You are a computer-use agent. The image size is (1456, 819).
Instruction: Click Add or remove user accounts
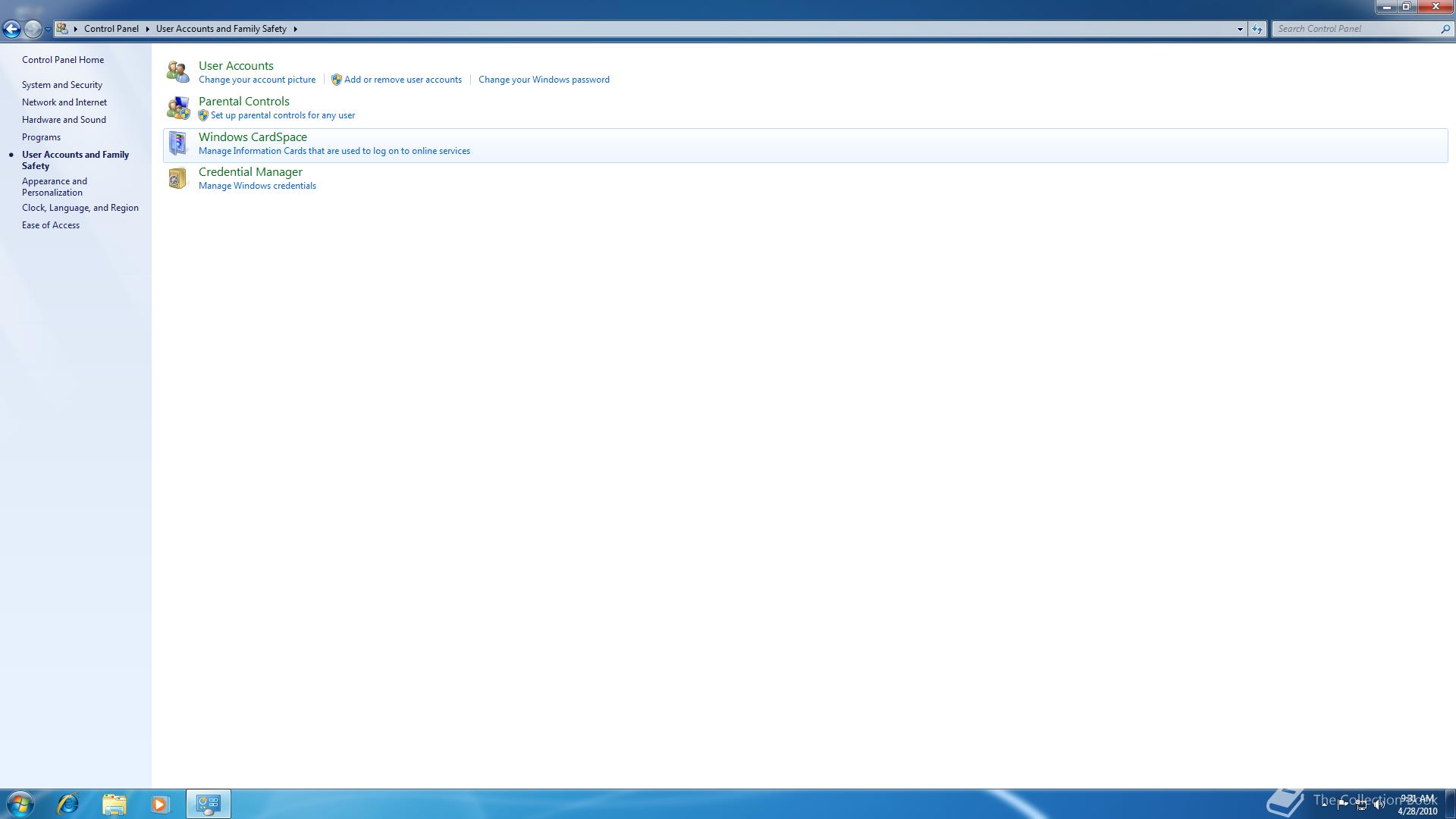coord(403,80)
